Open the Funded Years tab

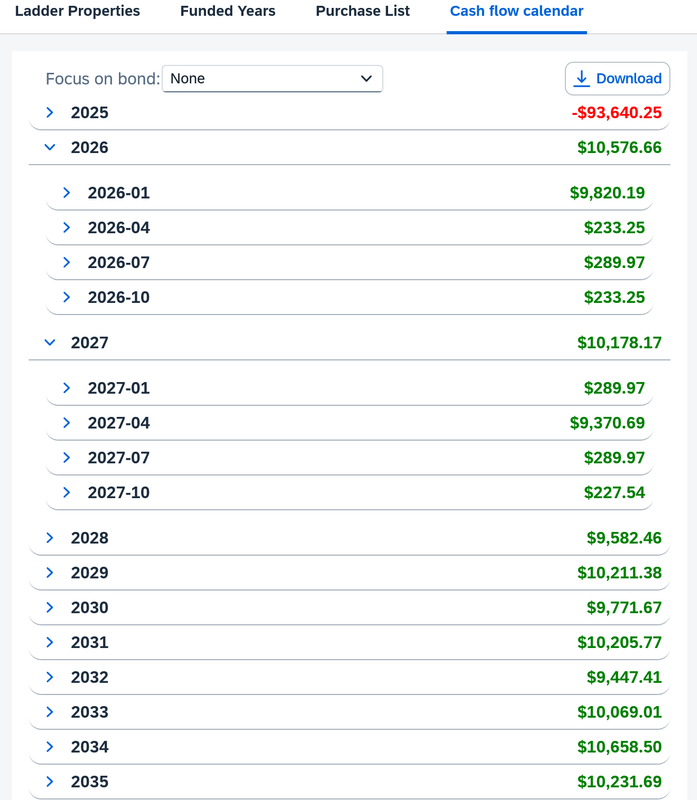[228, 11]
